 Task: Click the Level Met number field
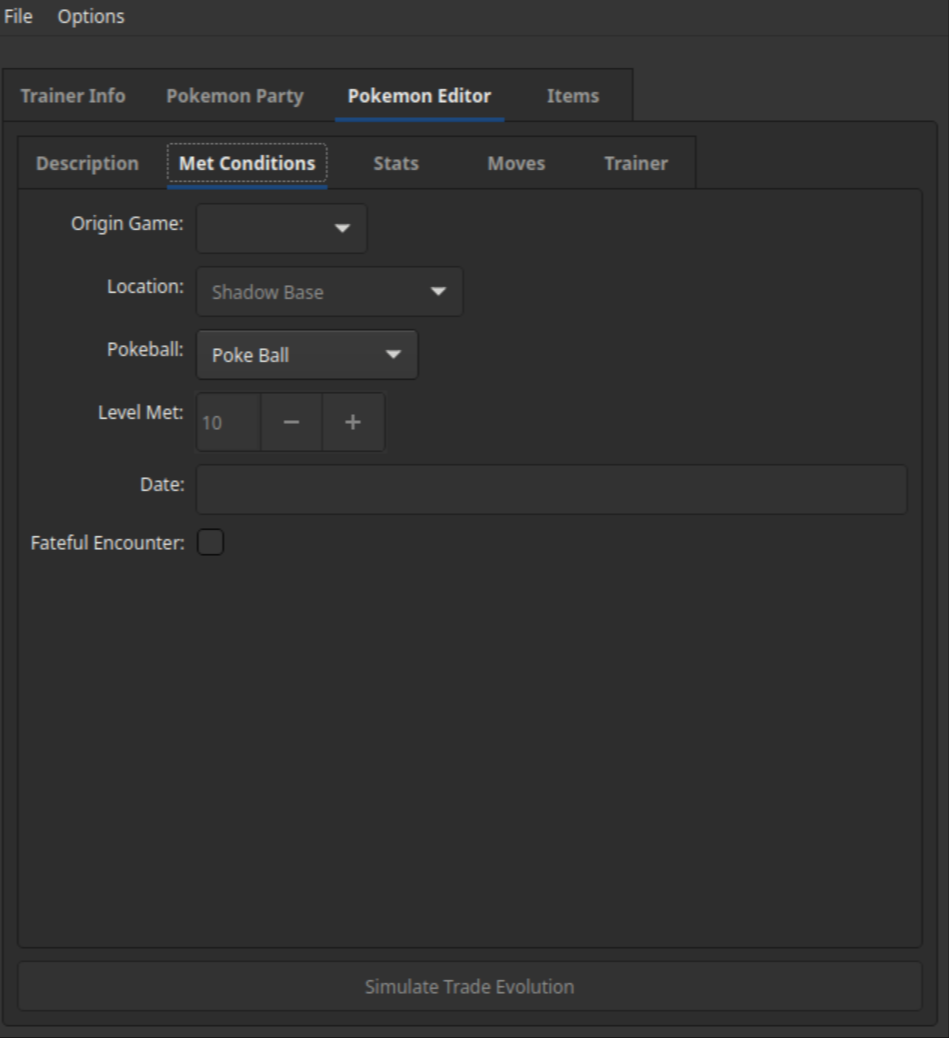[228, 422]
